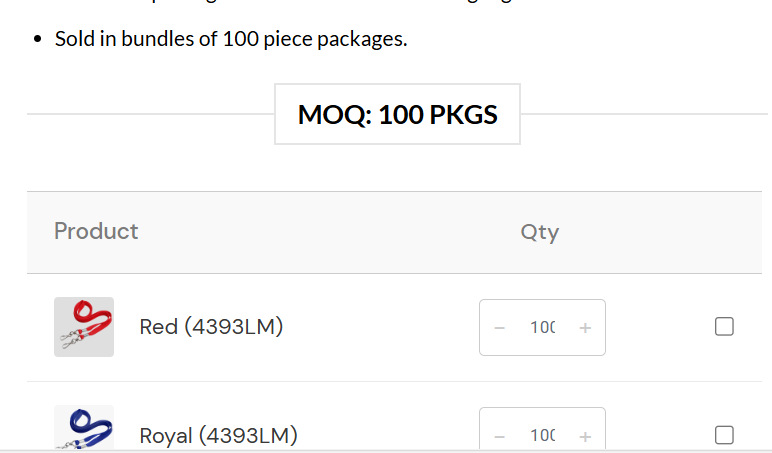Image resolution: width=772 pixels, height=453 pixels.
Task: Click the Royal (4393LM) product name
Action: [x=218, y=436]
